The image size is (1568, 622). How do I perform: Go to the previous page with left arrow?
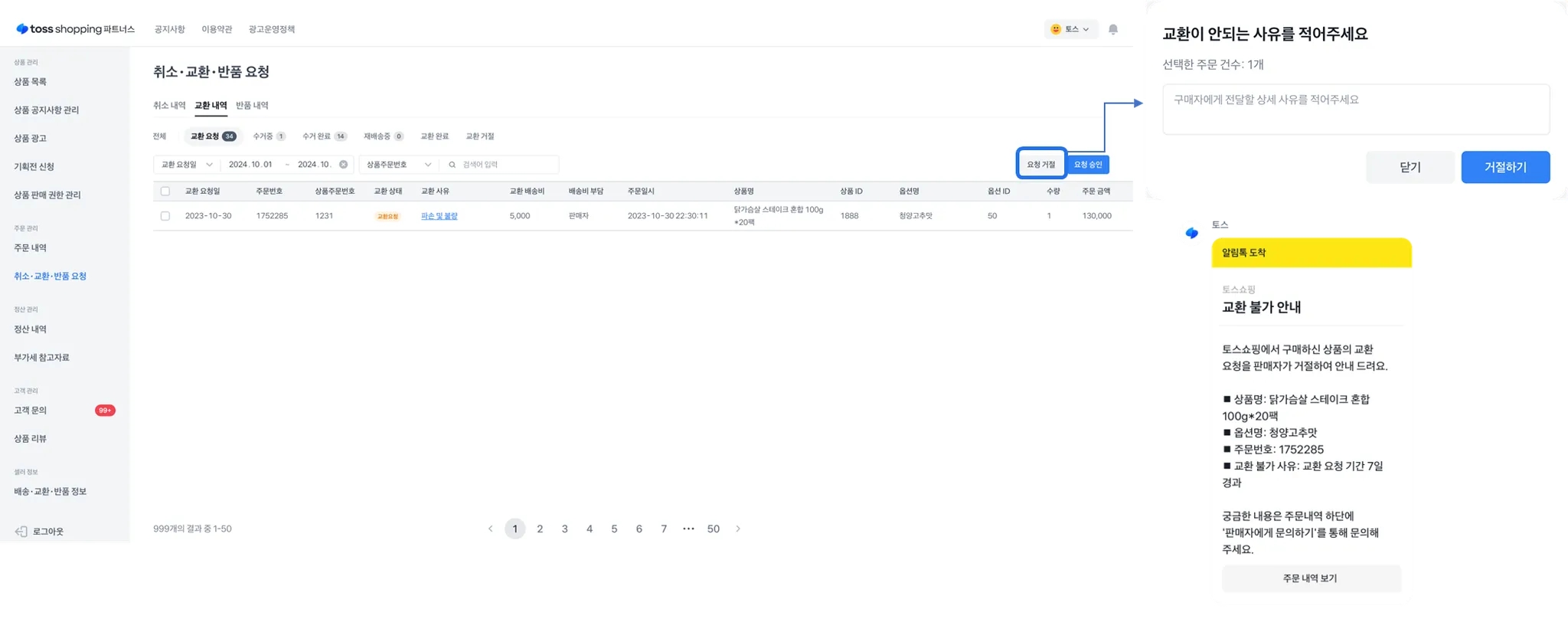click(490, 529)
